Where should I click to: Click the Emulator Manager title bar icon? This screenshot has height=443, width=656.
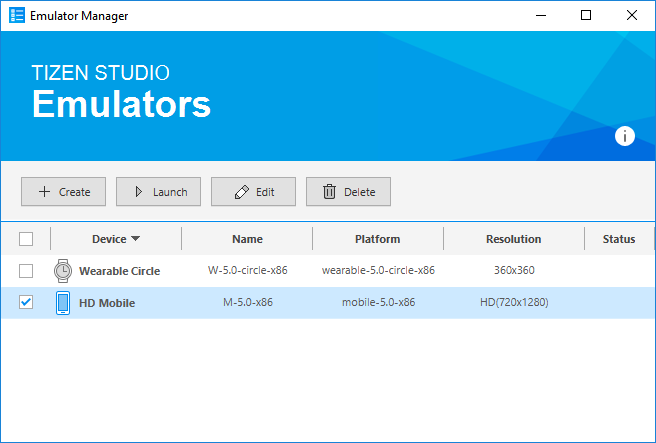(16, 16)
